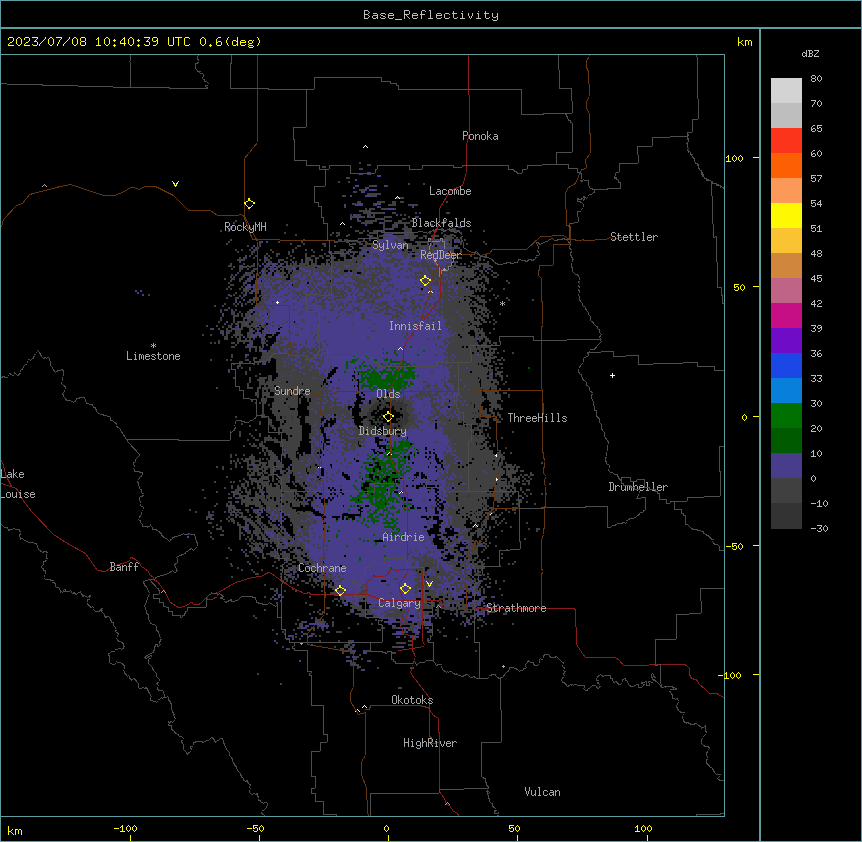The width and height of the screenshot is (862, 842).
Task: Select the magenta 42-39 dBZ legend swatch
Action: [x=786, y=315]
